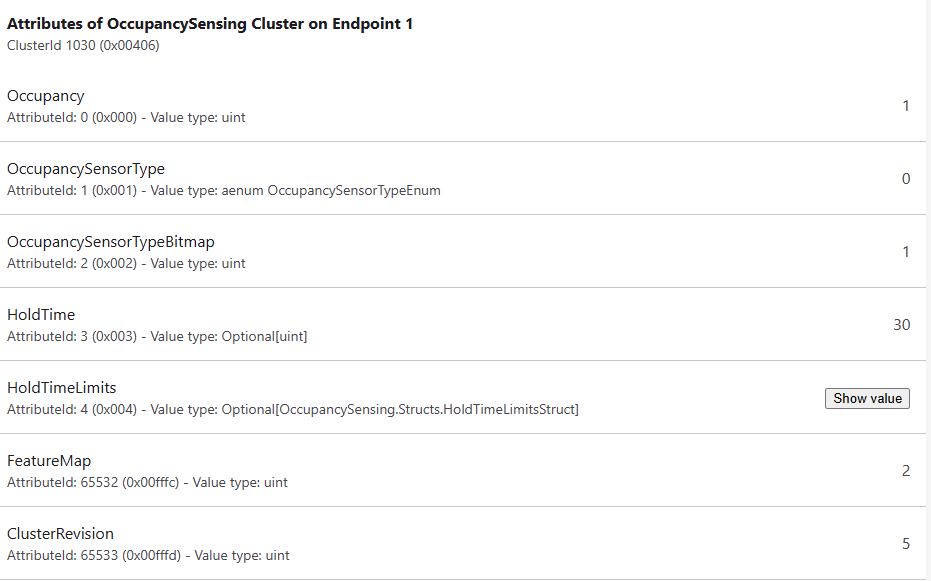Image resolution: width=931 pixels, height=581 pixels.
Task: Click the HoldTime attribute name
Action: tap(41, 315)
